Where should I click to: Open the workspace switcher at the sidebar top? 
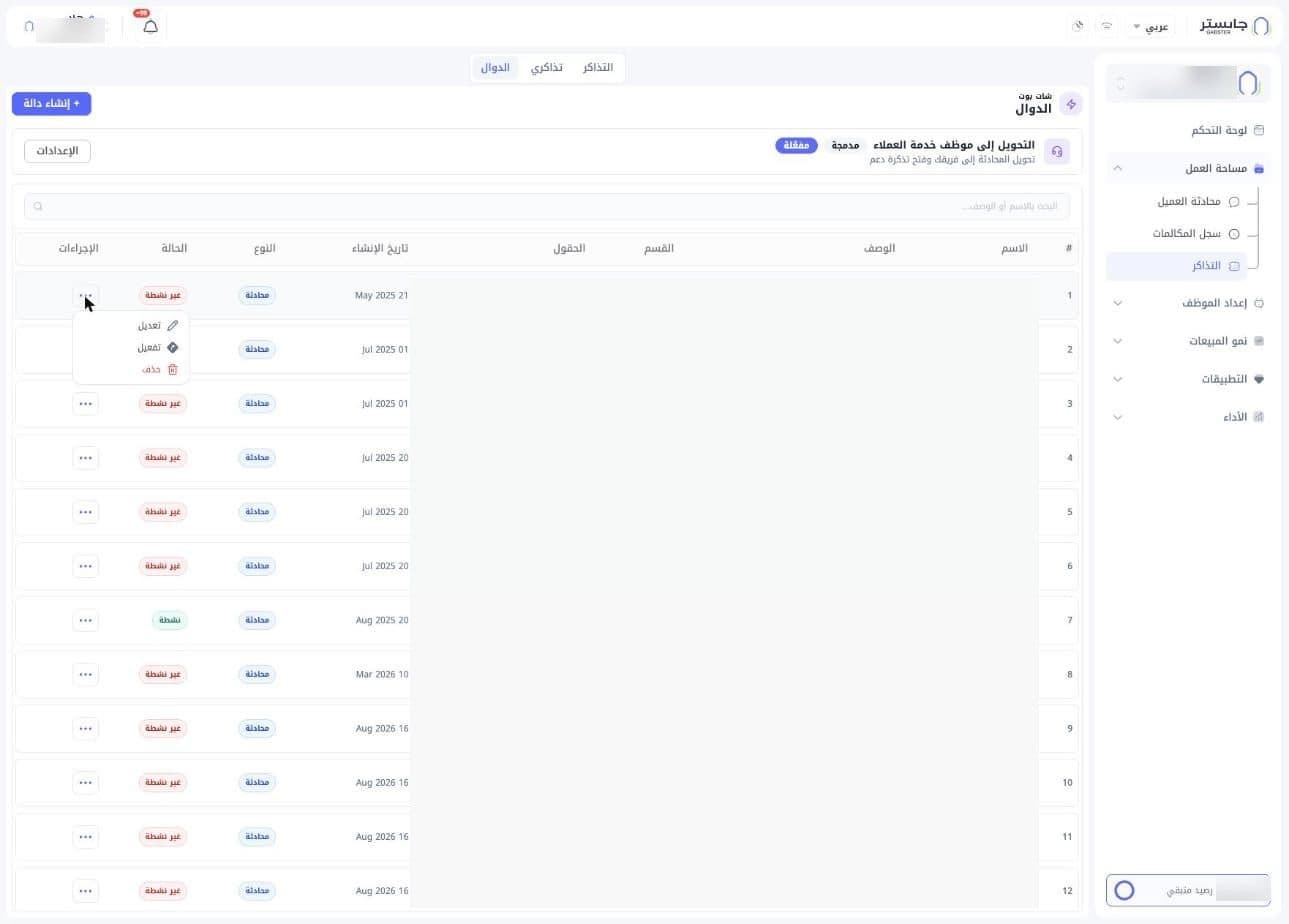point(1188,83)
